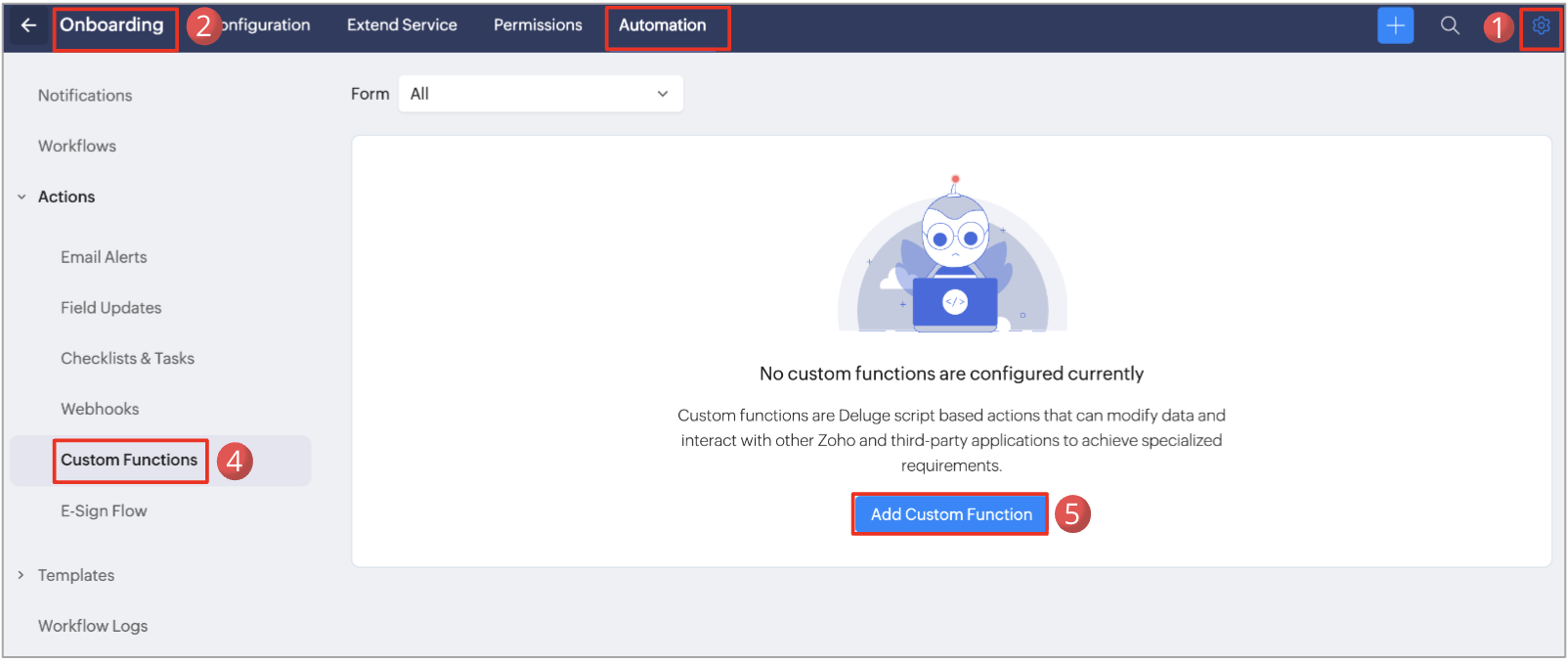Open the settings gear icon
The width and height of the screenshot is (1568, 663).
(x=1541, y=26)
